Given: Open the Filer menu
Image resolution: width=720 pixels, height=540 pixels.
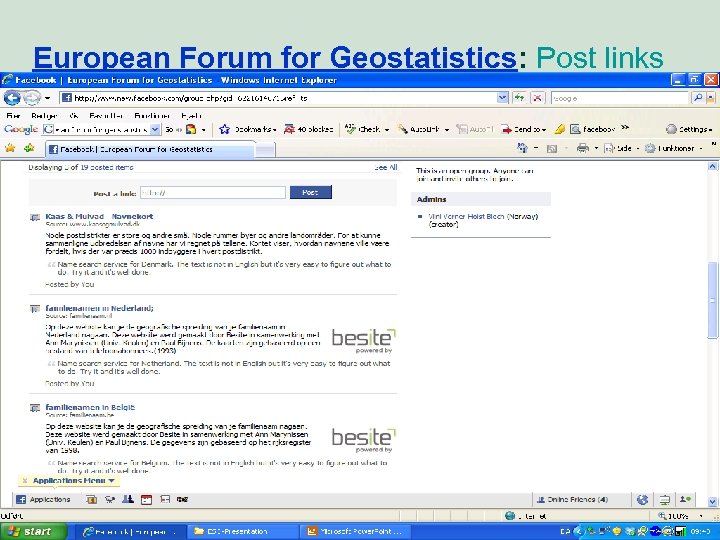Looking at the screenshot, I should 13,116.
